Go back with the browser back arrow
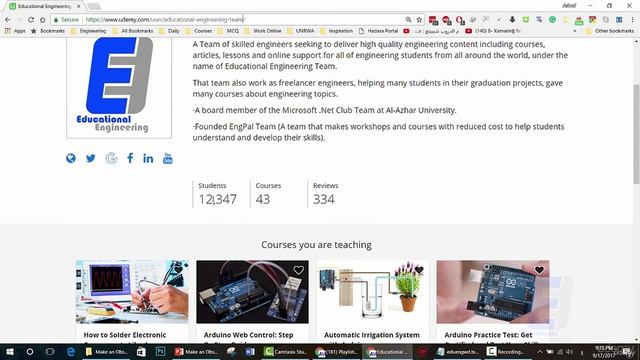The height and width of the screenshot is (360, 640). pyautogui.click(x=8, y=20)
